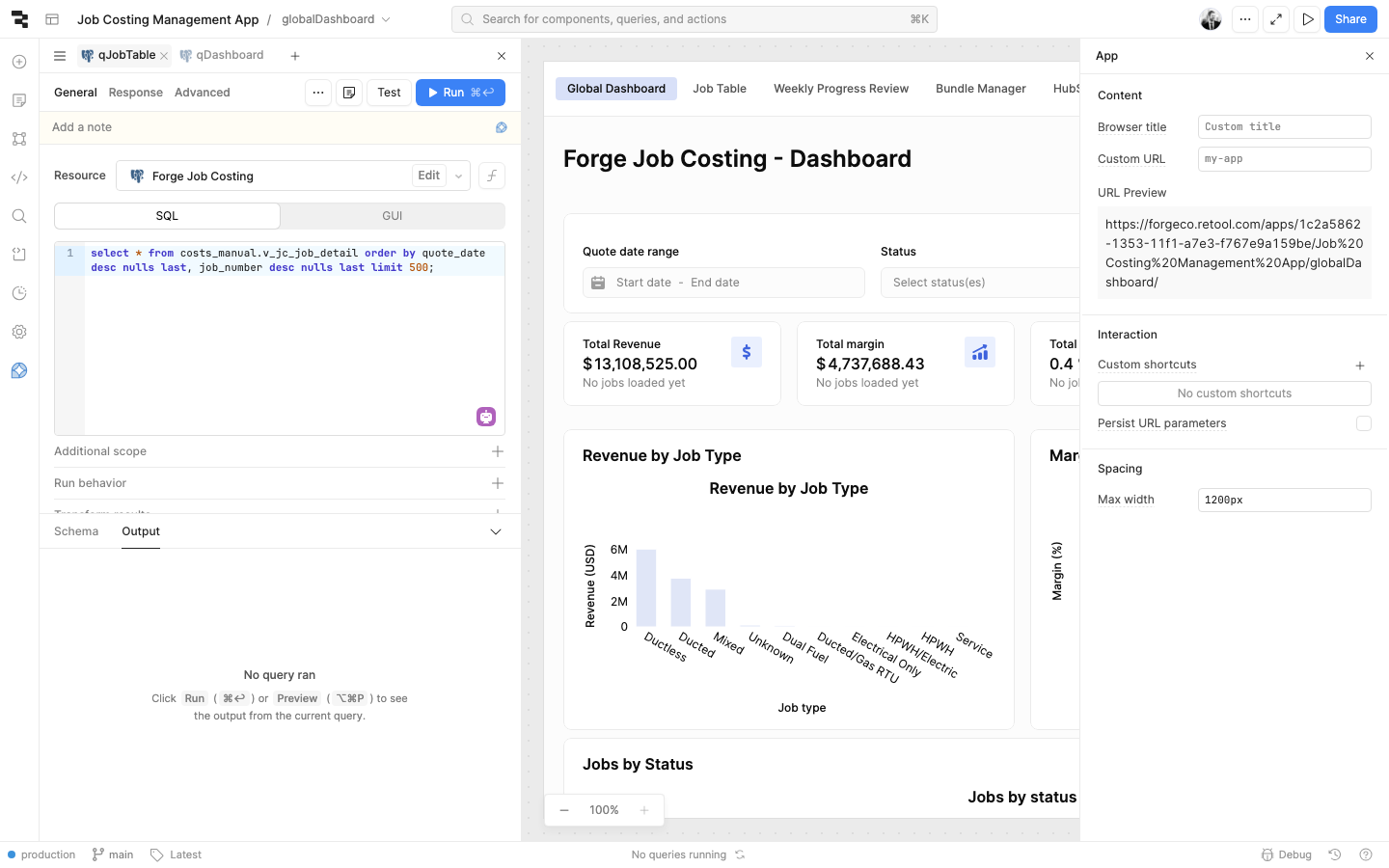Switch to the Job Table tab
The width and height of the screenshot is (1389, 868).
(719, 89)
